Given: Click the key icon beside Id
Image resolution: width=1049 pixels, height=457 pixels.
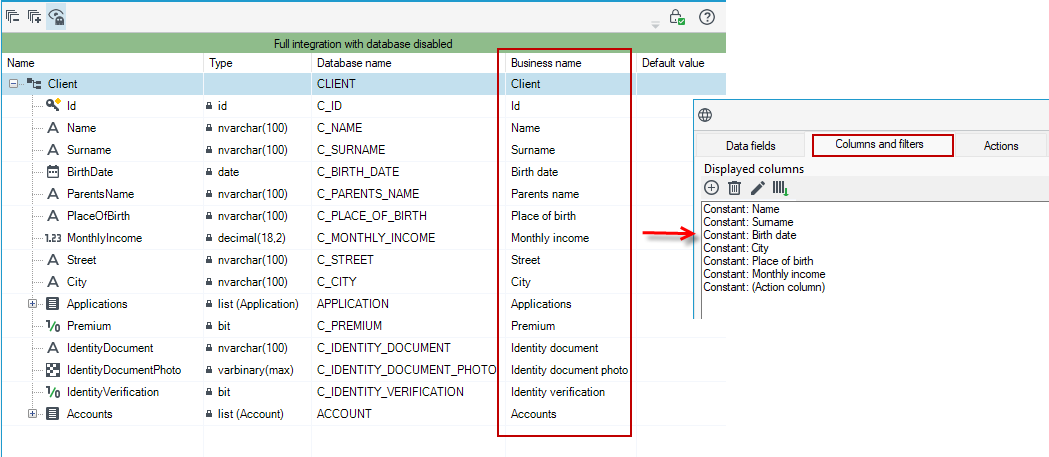Looking at the screenshot, I should pos(54,105).
